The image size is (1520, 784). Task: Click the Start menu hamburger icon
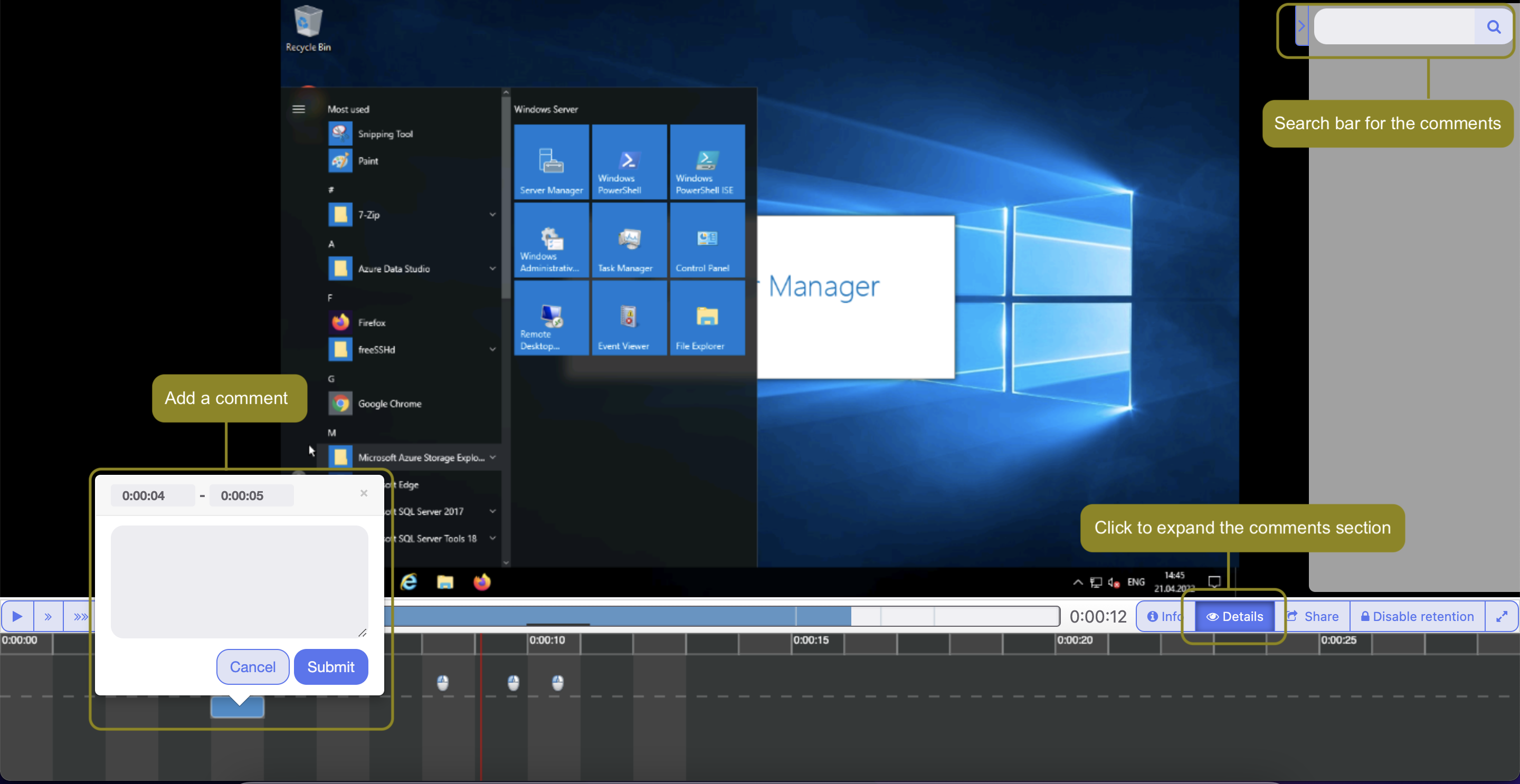point(299,109)
